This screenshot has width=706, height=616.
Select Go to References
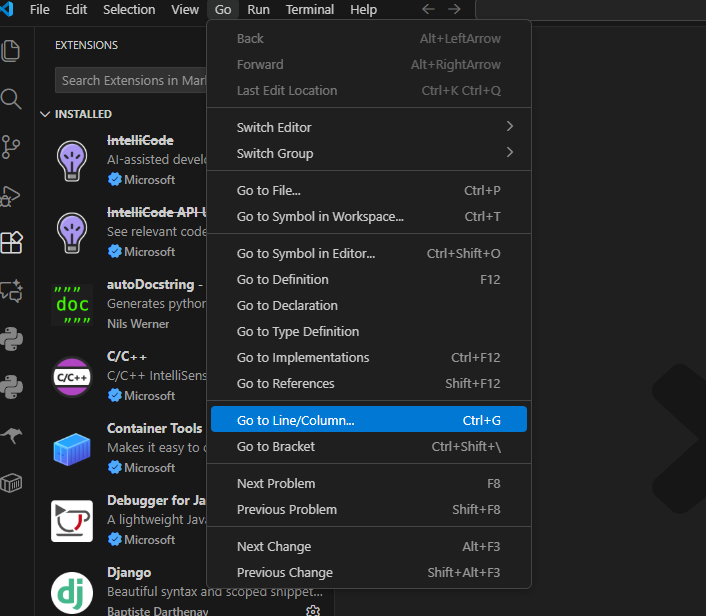369,384
